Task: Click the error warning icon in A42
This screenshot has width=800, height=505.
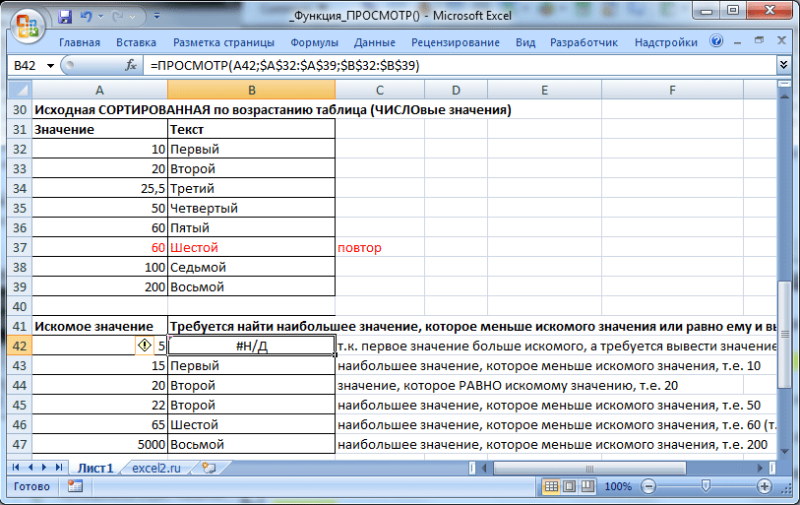Action: tap(144, 346)
